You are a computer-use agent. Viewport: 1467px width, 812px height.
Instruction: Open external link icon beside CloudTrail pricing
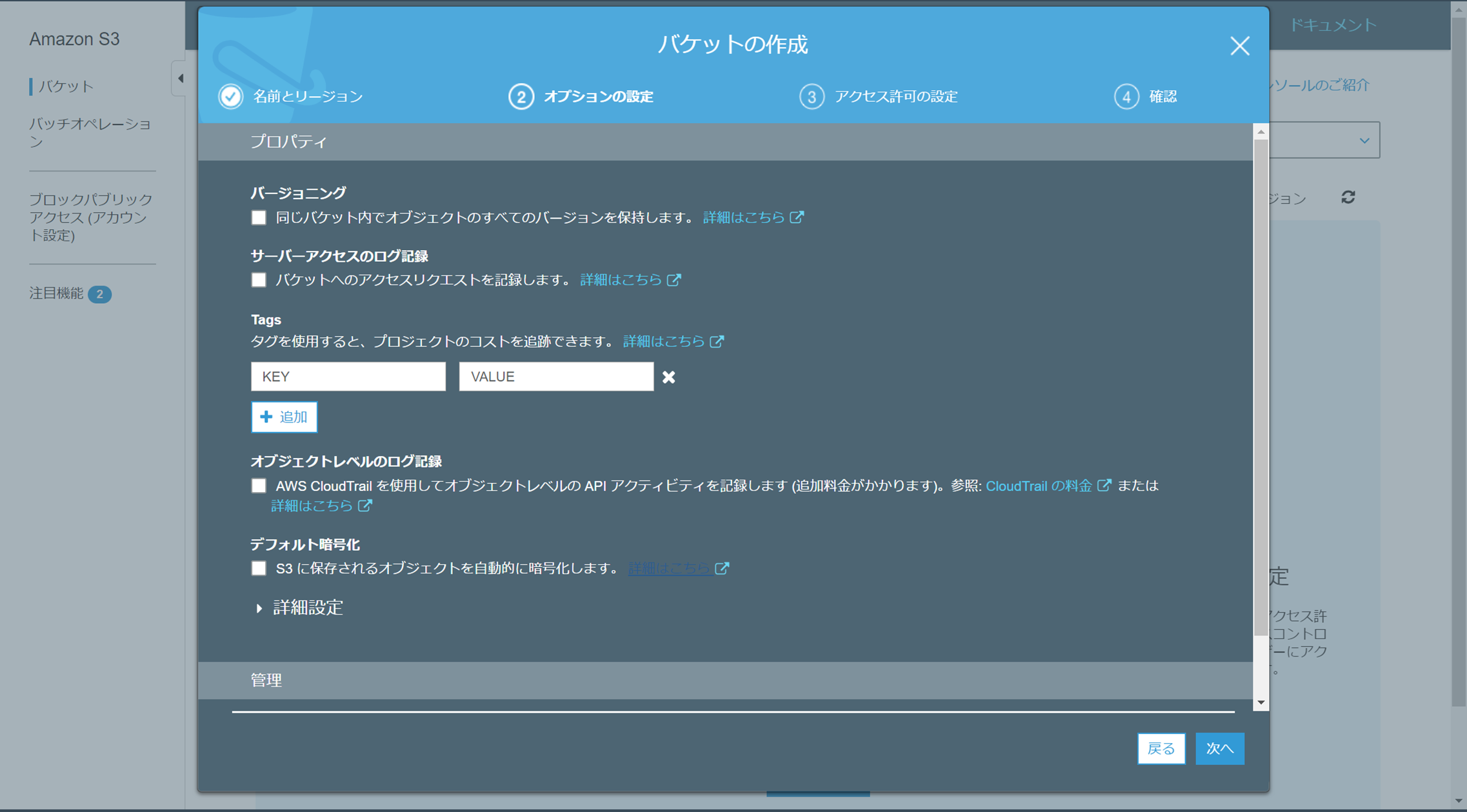click(1104, 485)
